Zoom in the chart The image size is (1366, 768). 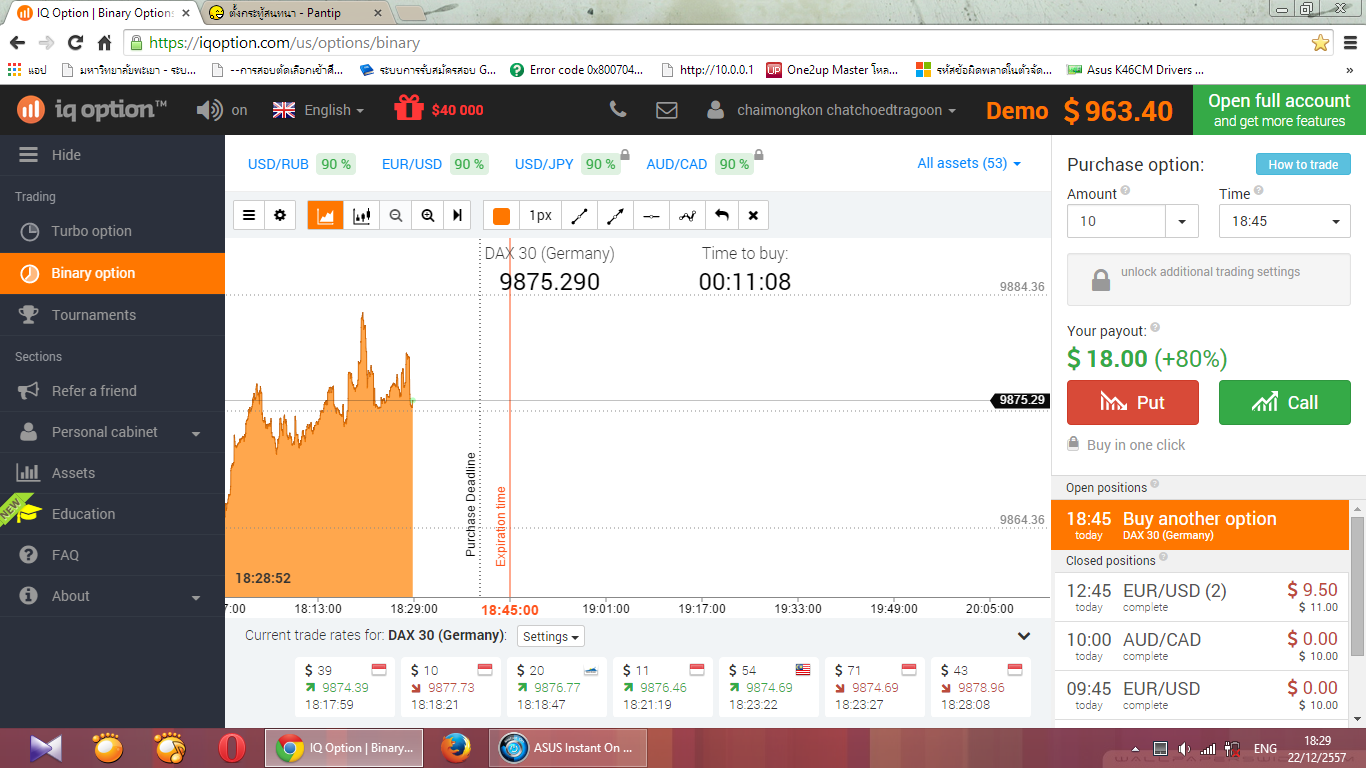(428, 215)
